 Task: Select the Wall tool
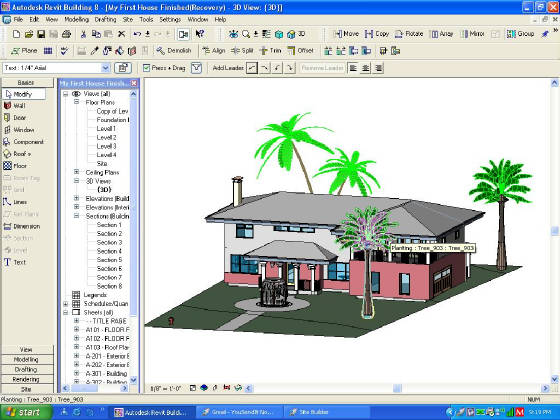[15, 106]
